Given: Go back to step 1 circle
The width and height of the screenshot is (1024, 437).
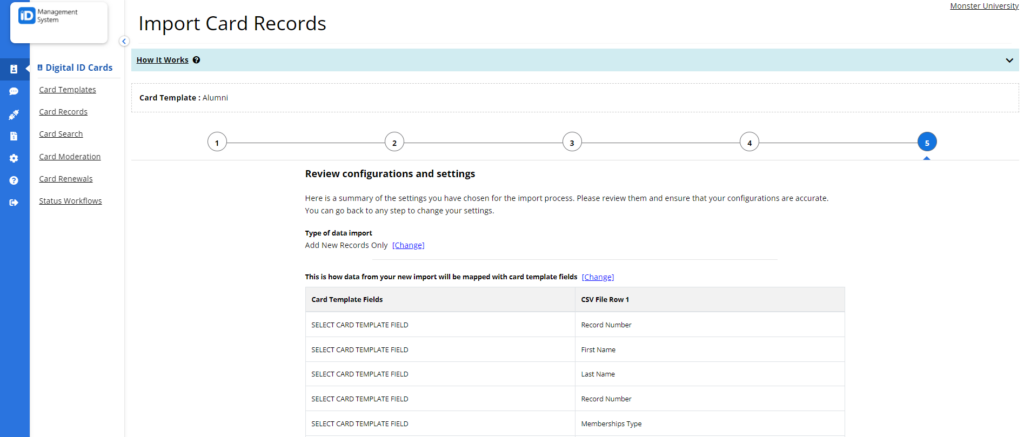Looking at the screenshot, I should pyautogui.click(x=217, y=142).
